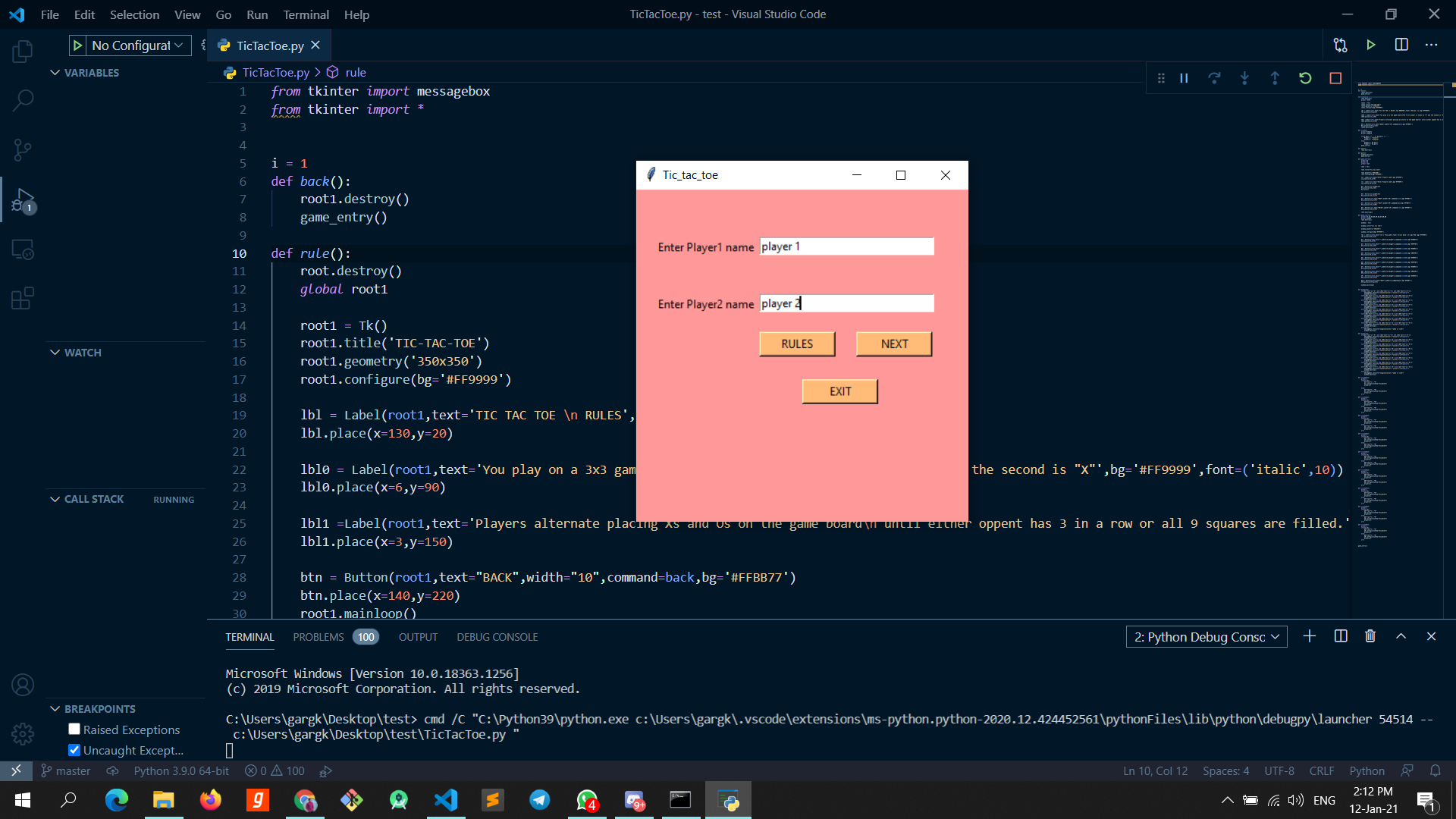Split the editor right

tap(1401, 45)
